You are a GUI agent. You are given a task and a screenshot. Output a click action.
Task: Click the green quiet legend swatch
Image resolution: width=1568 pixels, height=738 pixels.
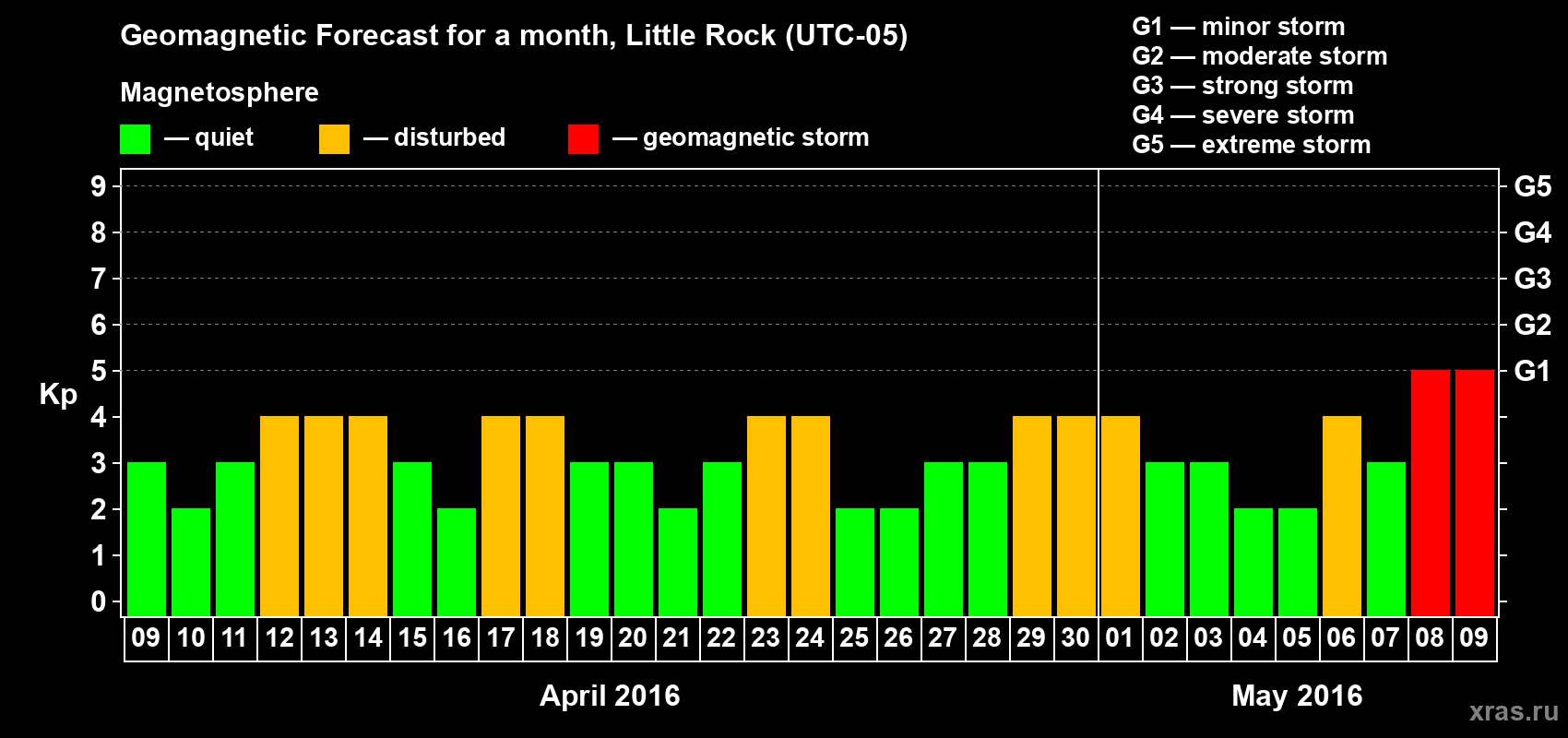135,139
